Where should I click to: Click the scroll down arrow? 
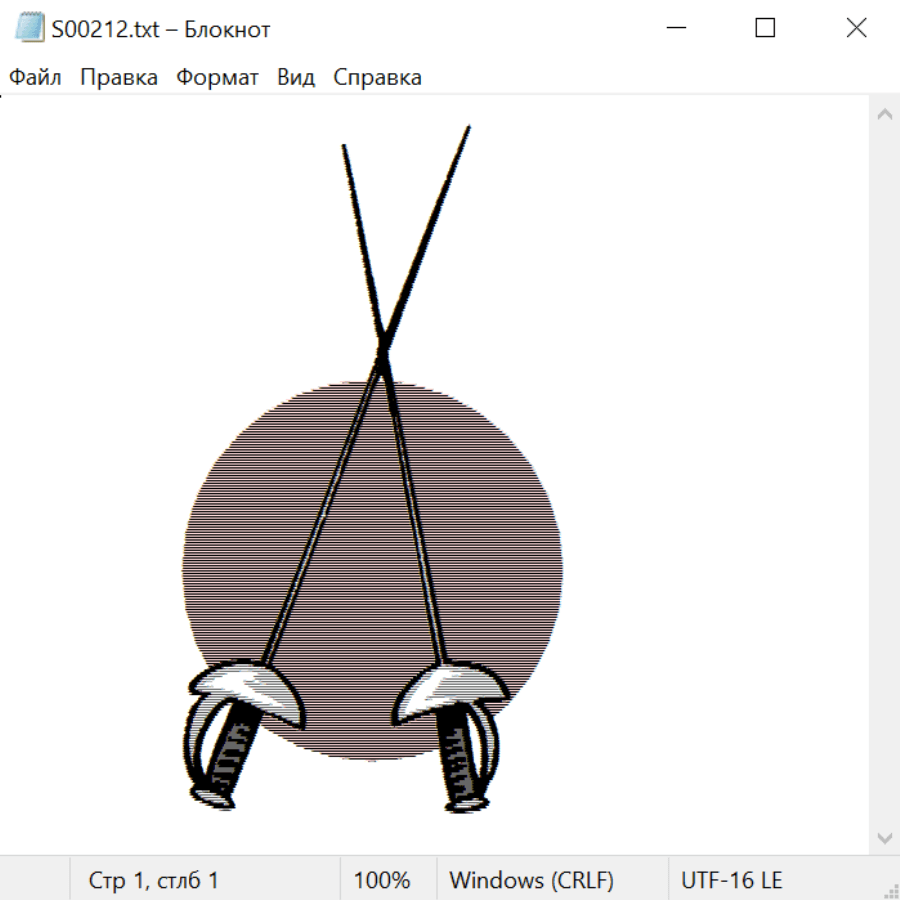pyautogui.click(x=884, y=837)
